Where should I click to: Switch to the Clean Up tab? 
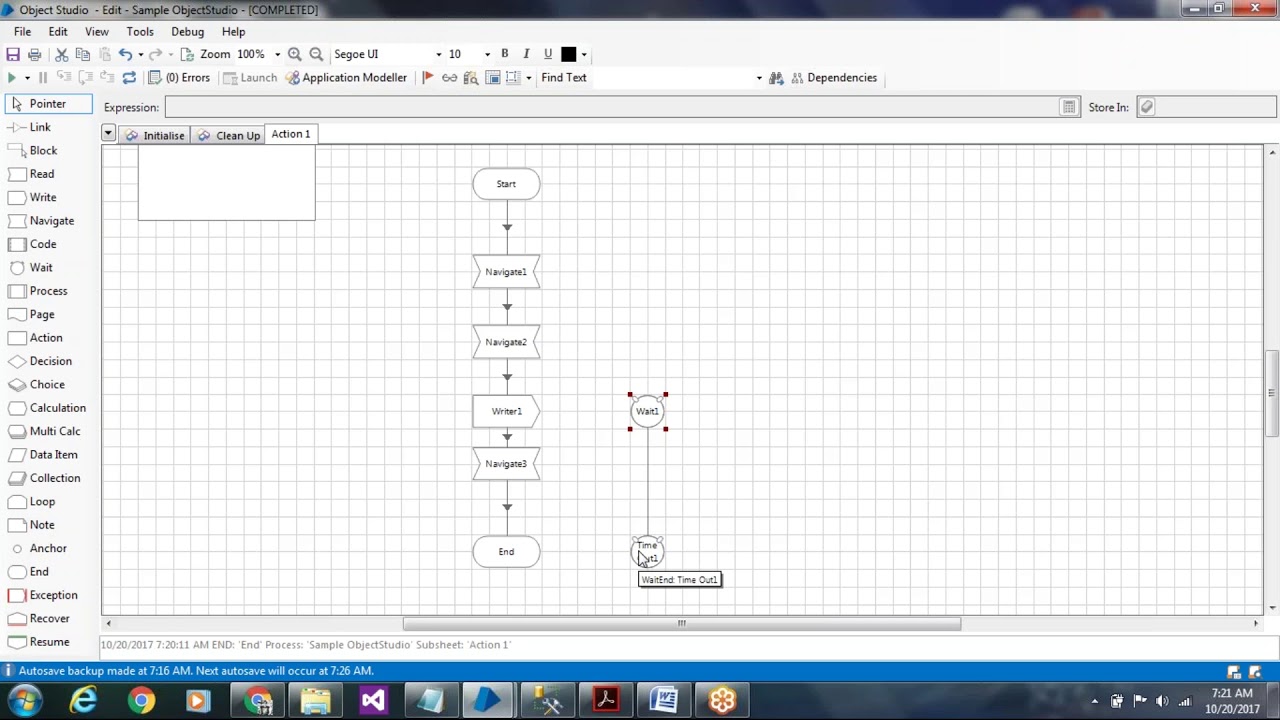(x=228, y=135)
